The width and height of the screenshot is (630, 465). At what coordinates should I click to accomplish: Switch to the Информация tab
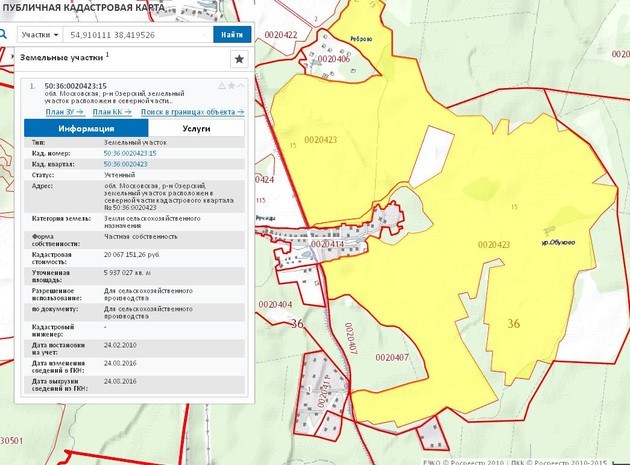coord(86,129)
